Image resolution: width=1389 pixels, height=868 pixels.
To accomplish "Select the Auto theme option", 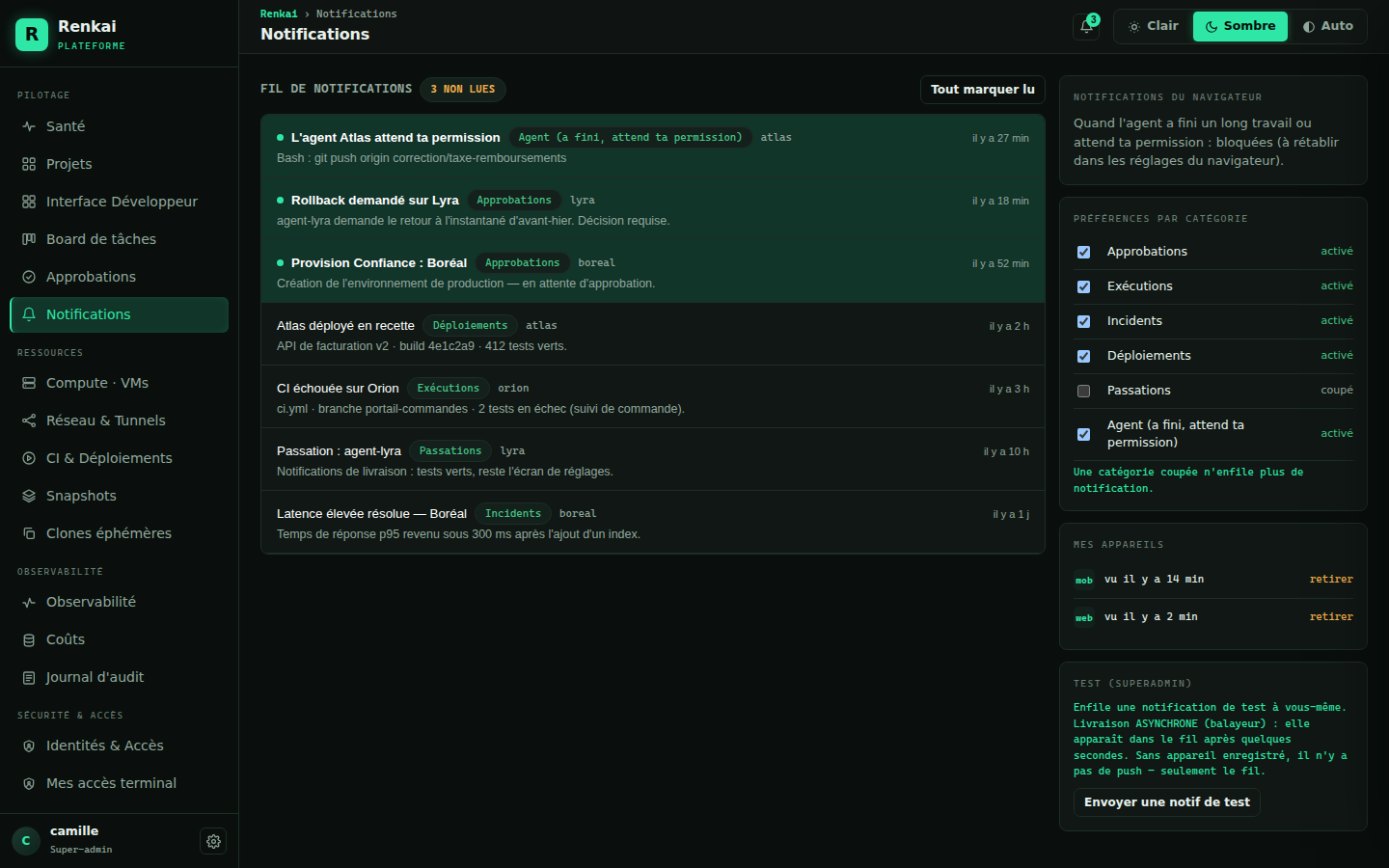I will pos(1327,26).
